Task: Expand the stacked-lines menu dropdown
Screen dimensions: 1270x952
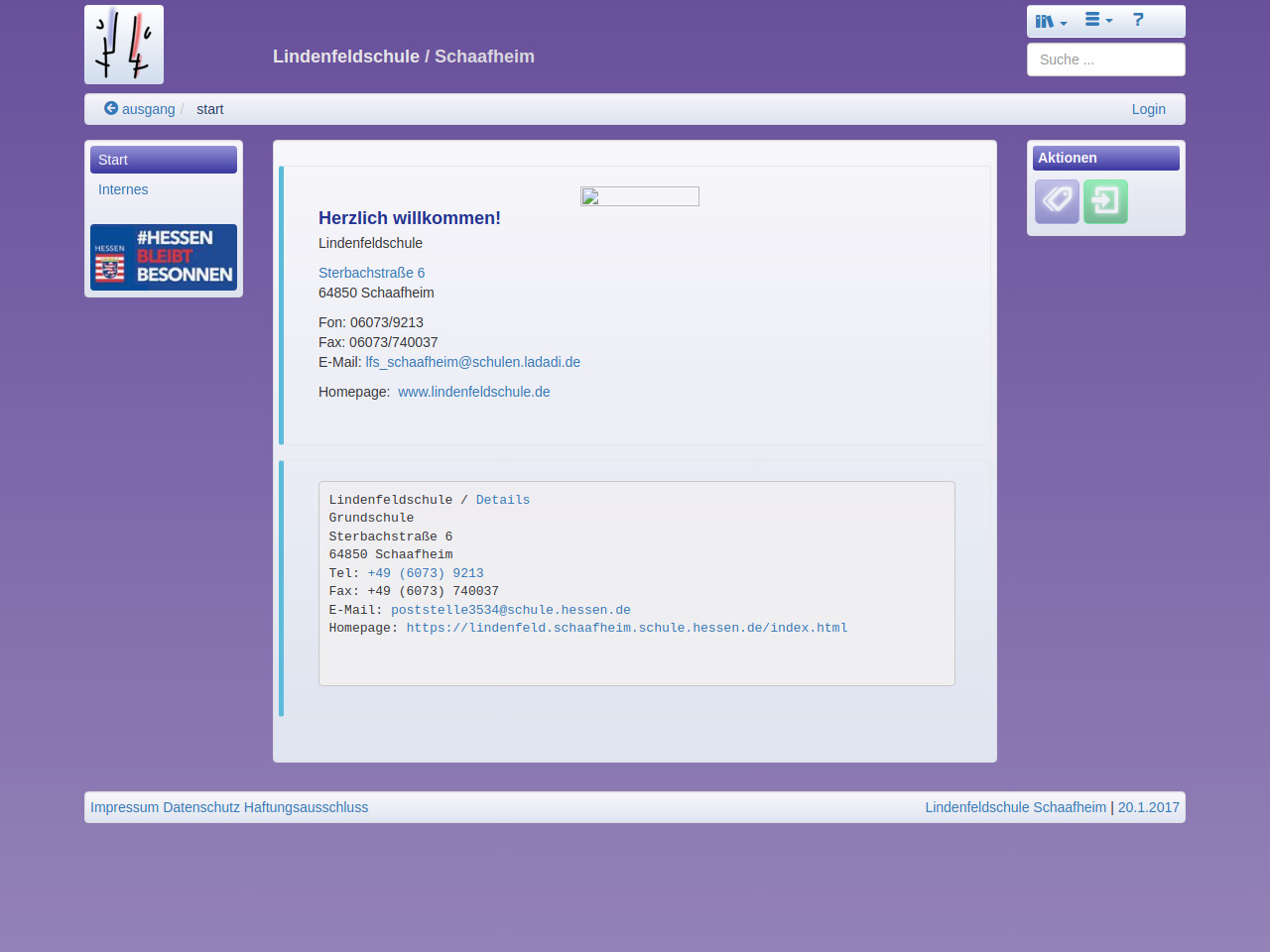Action: [1097, 20]
